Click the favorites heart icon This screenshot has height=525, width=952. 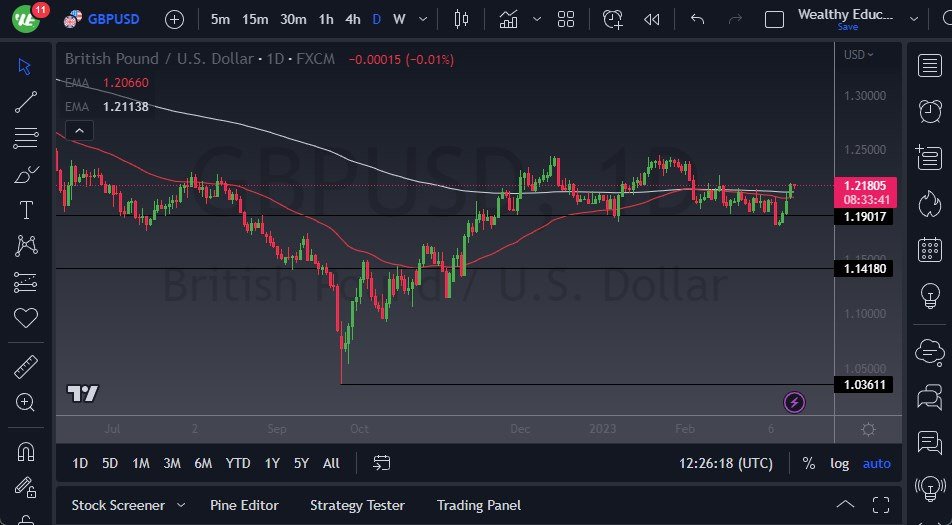click(x=26, y=318)
